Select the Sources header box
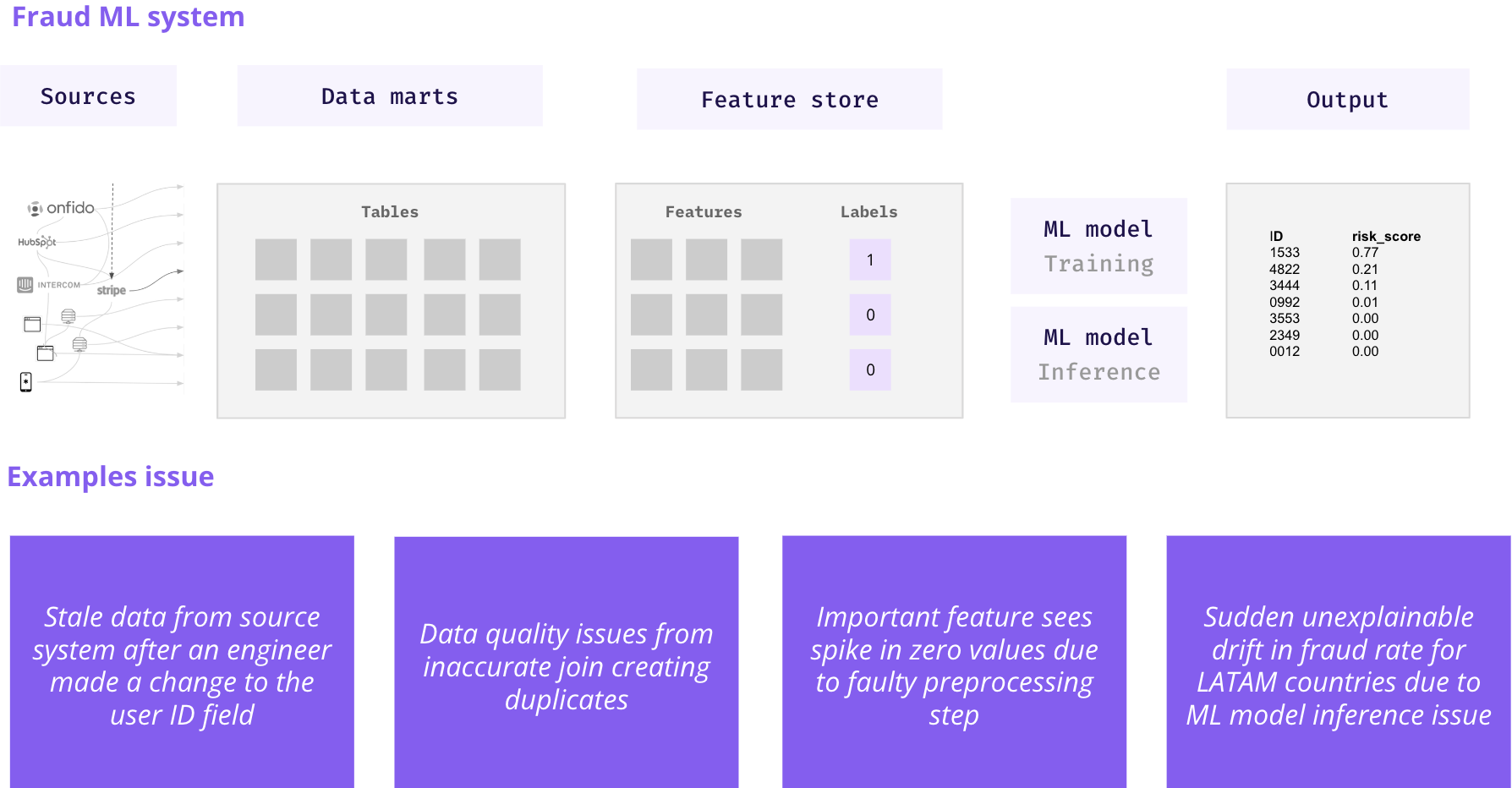Viewport: 1512px width, 788px height. [x=88, y=96]
